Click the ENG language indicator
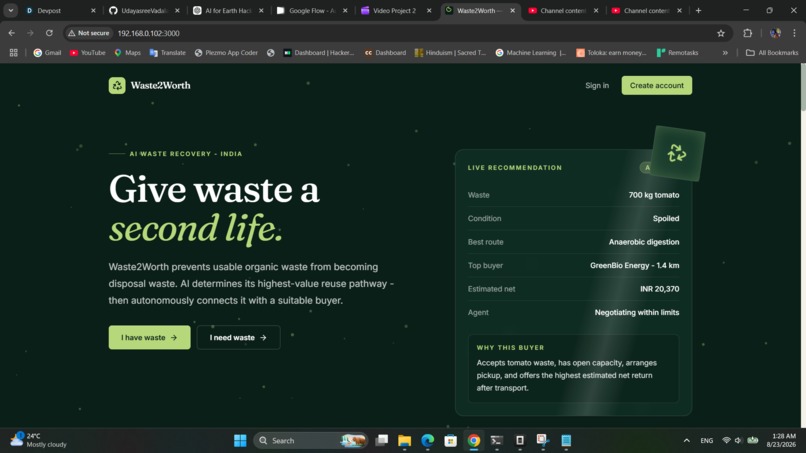This screenshot has height=453, width=806. pyautogui.click(x=706, y=441)
